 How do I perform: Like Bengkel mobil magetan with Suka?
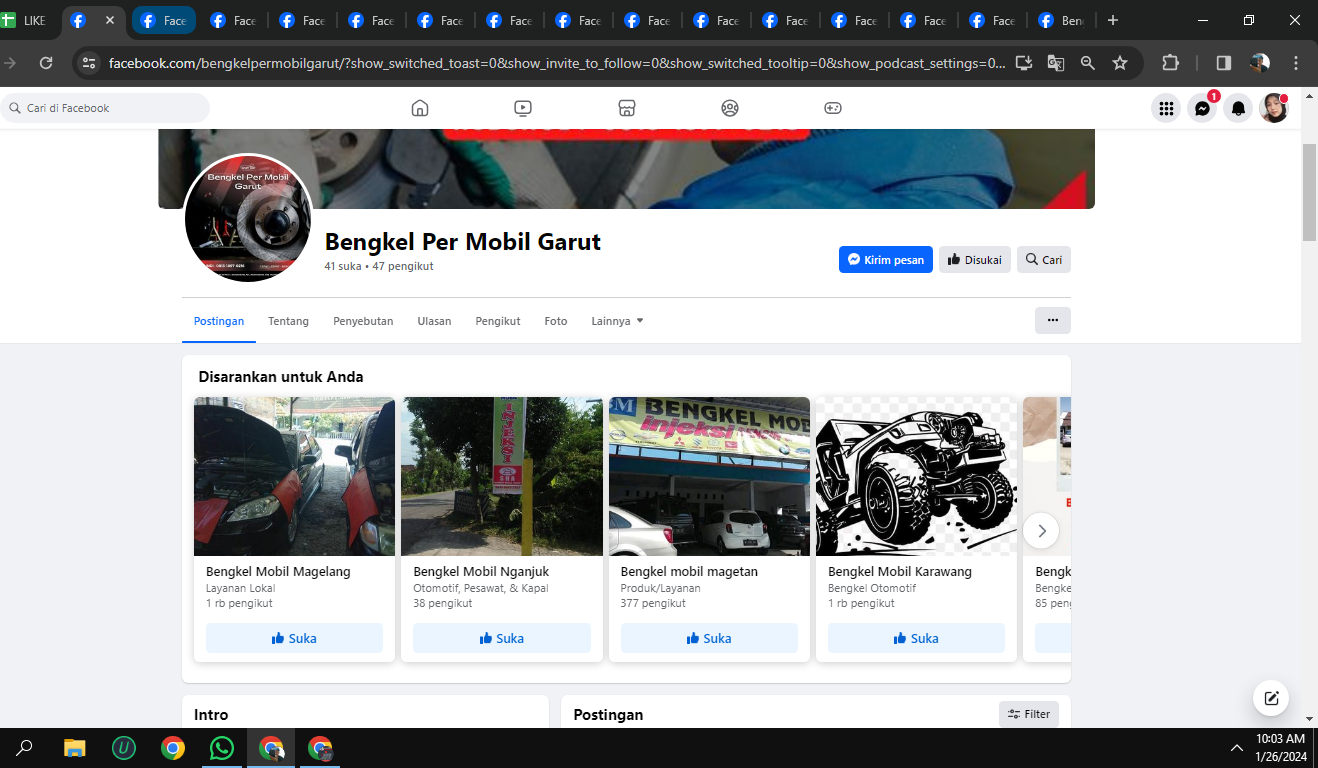[x=709, y=638]
